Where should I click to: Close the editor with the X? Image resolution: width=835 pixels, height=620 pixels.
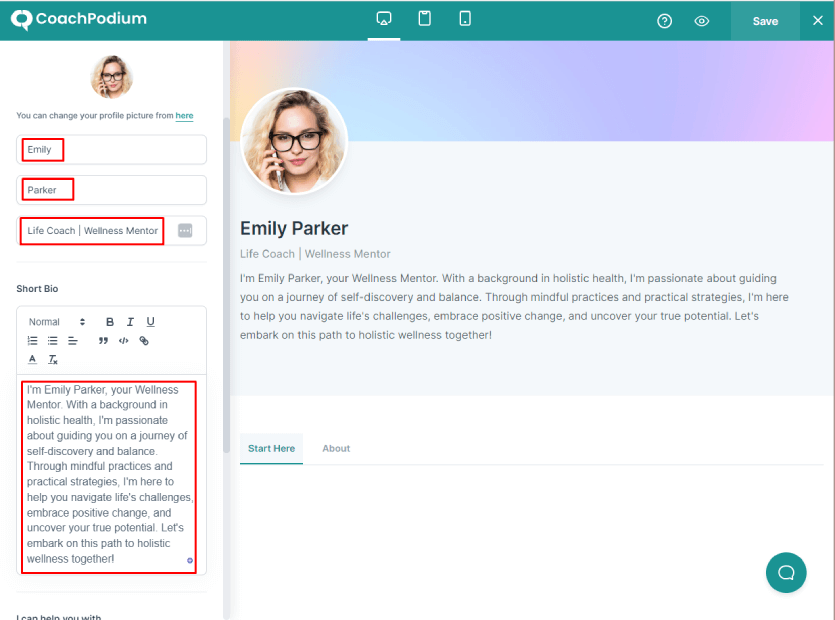(x=817, y=21)
